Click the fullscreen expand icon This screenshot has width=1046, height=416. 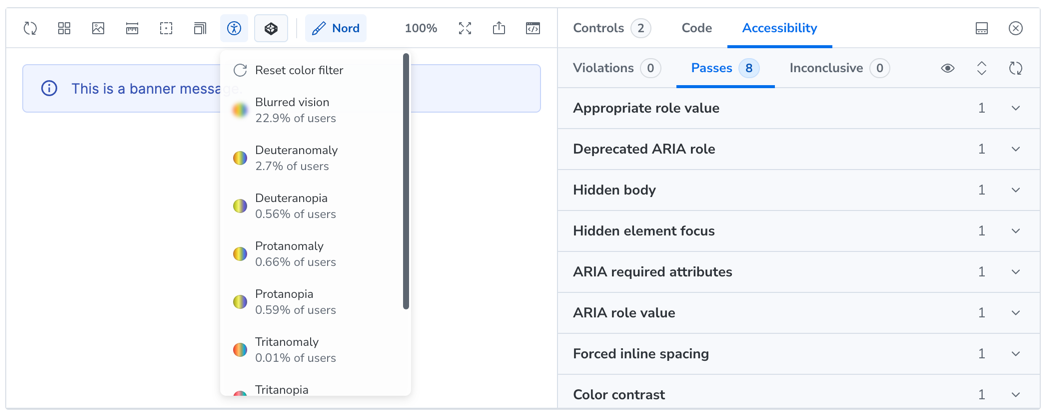[x=465, y=28]
